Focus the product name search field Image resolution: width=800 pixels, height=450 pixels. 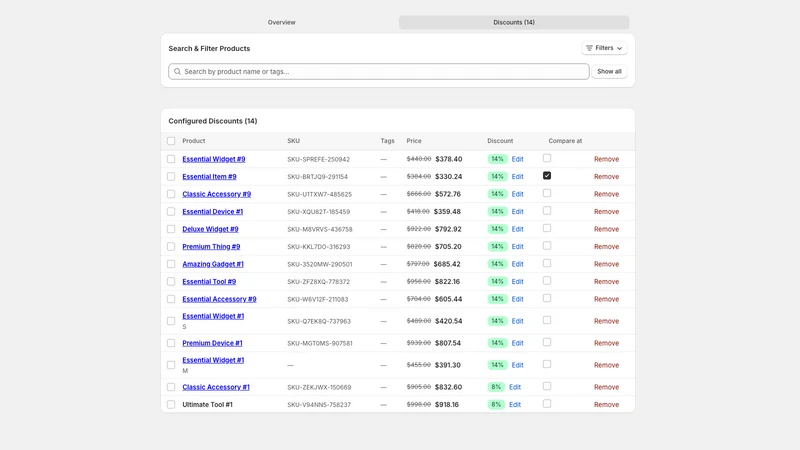[379, 71]
